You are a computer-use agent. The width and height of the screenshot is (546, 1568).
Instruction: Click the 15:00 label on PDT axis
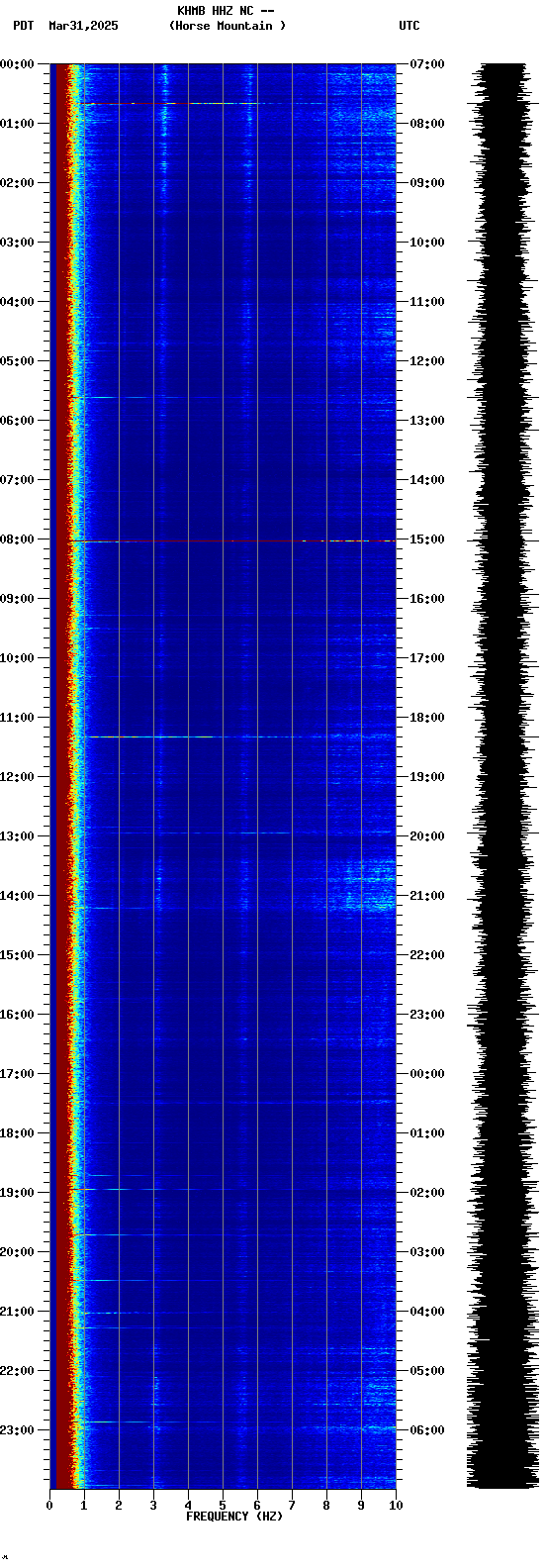(x=17, y=955)
